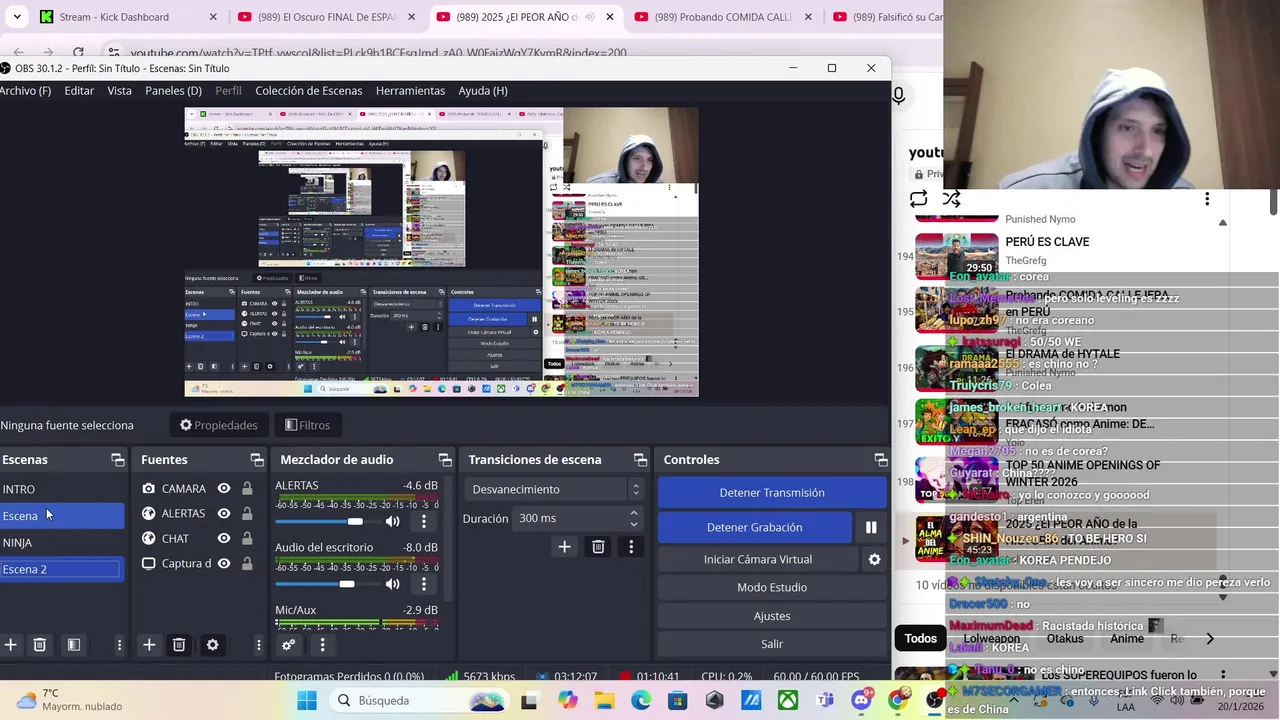
Task: Add a new scene transition
Action: pos(564,546)
